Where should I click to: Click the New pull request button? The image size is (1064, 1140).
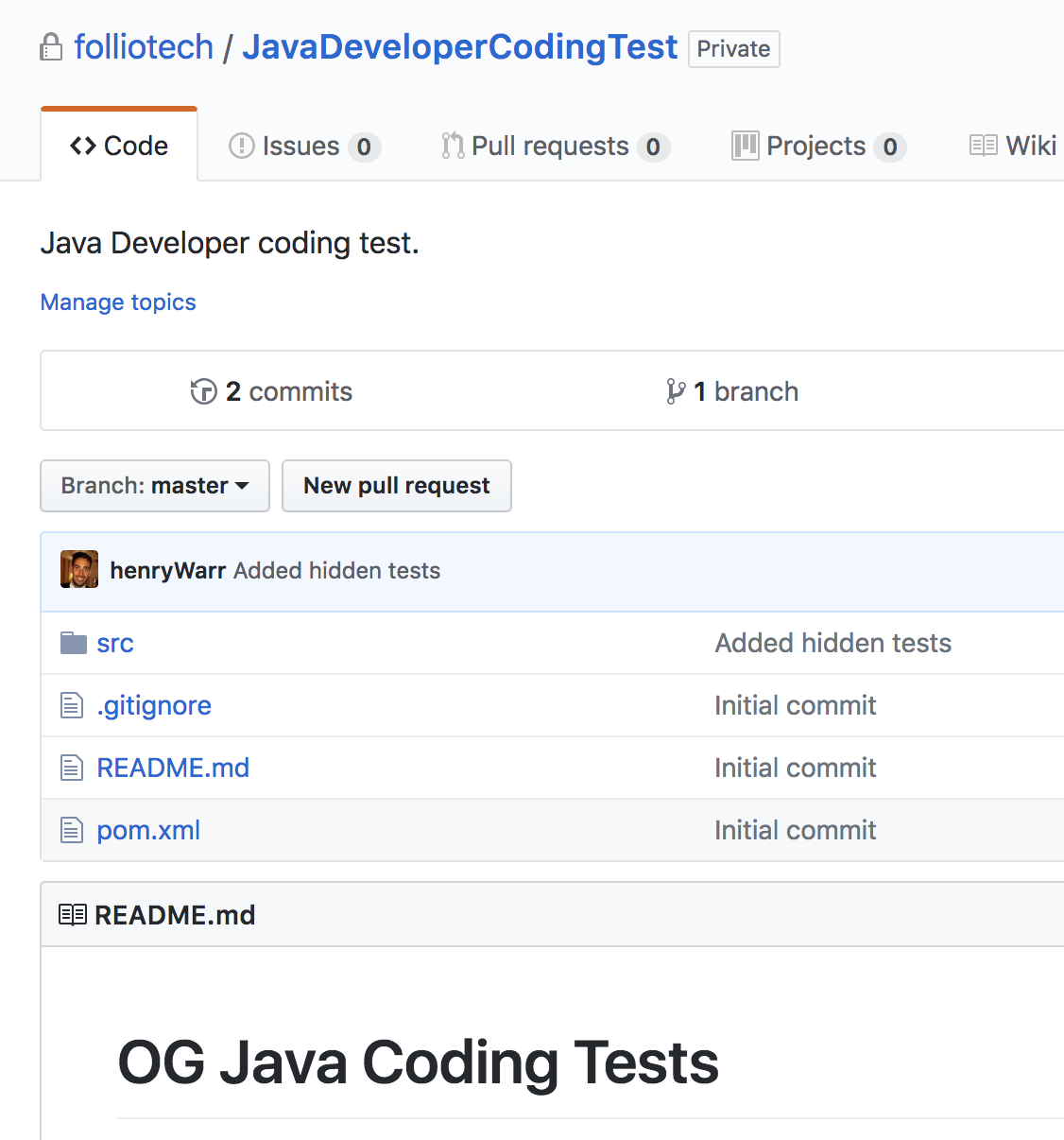pyautogui.click(x=396, y=485)
